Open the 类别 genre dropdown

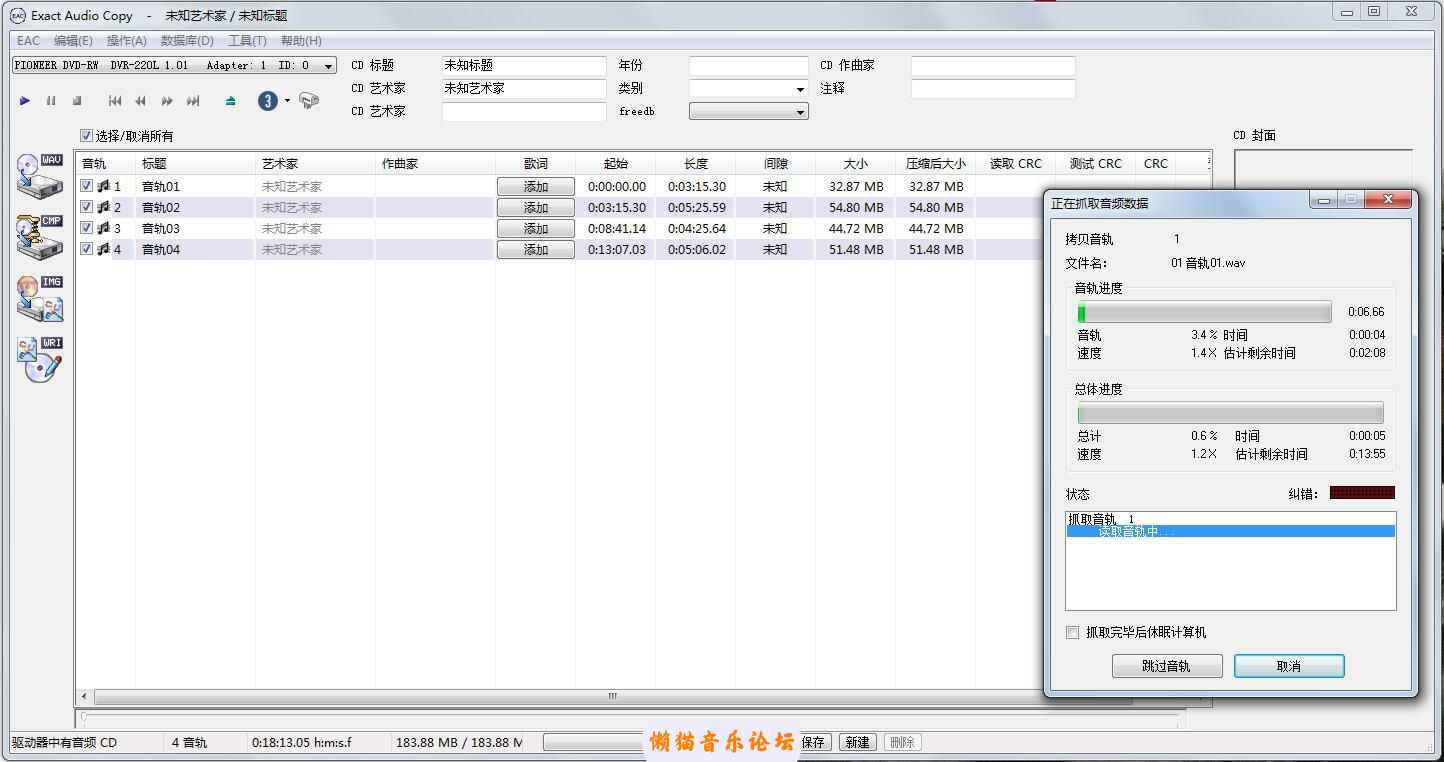click(749, 88)
